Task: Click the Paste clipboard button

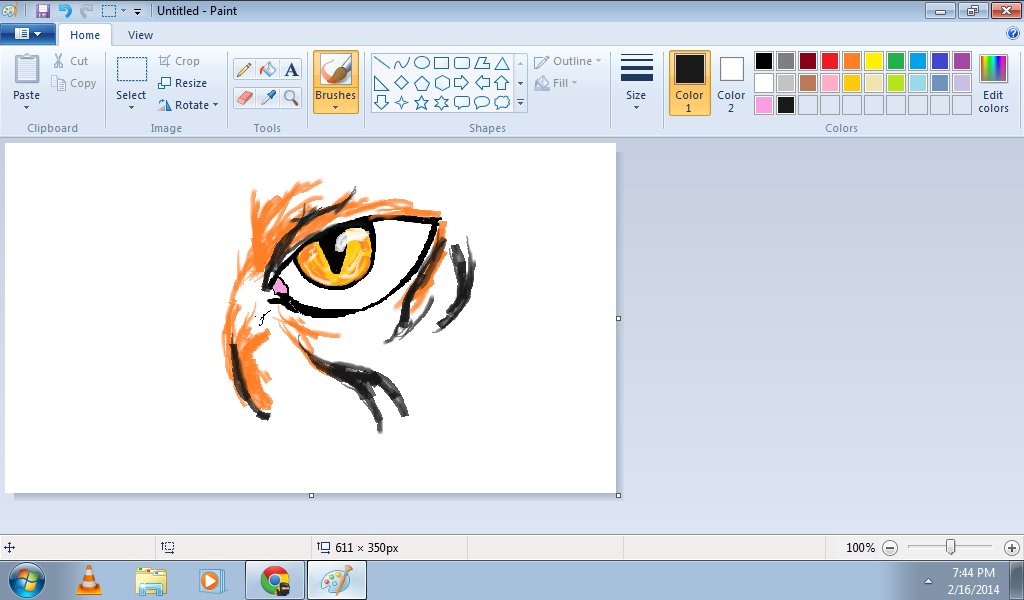Action: coord(27,76)
